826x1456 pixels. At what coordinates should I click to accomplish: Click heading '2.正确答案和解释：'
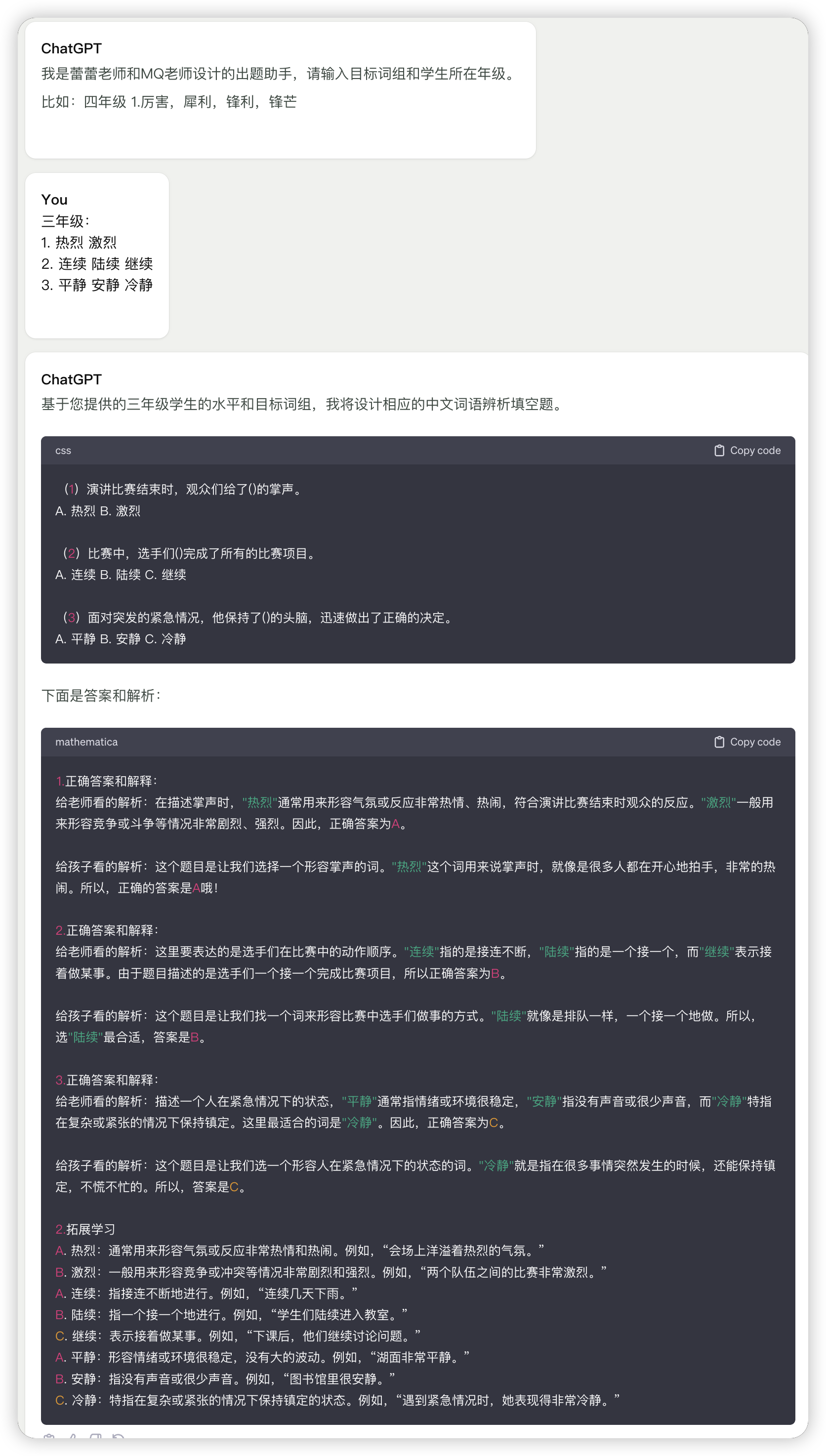click(x=108, y=930)
